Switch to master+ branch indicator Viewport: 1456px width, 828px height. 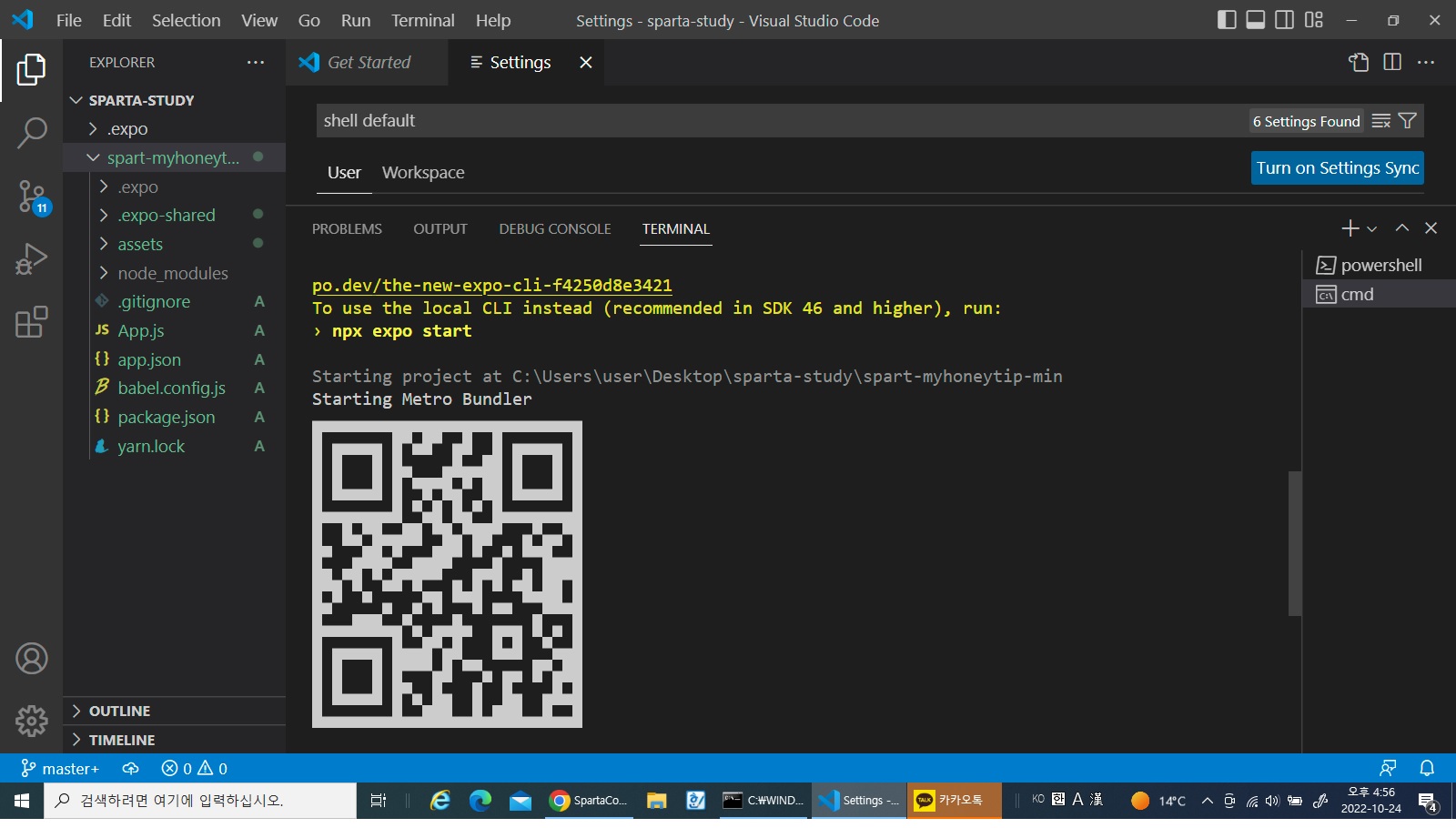tap(60, 769)
